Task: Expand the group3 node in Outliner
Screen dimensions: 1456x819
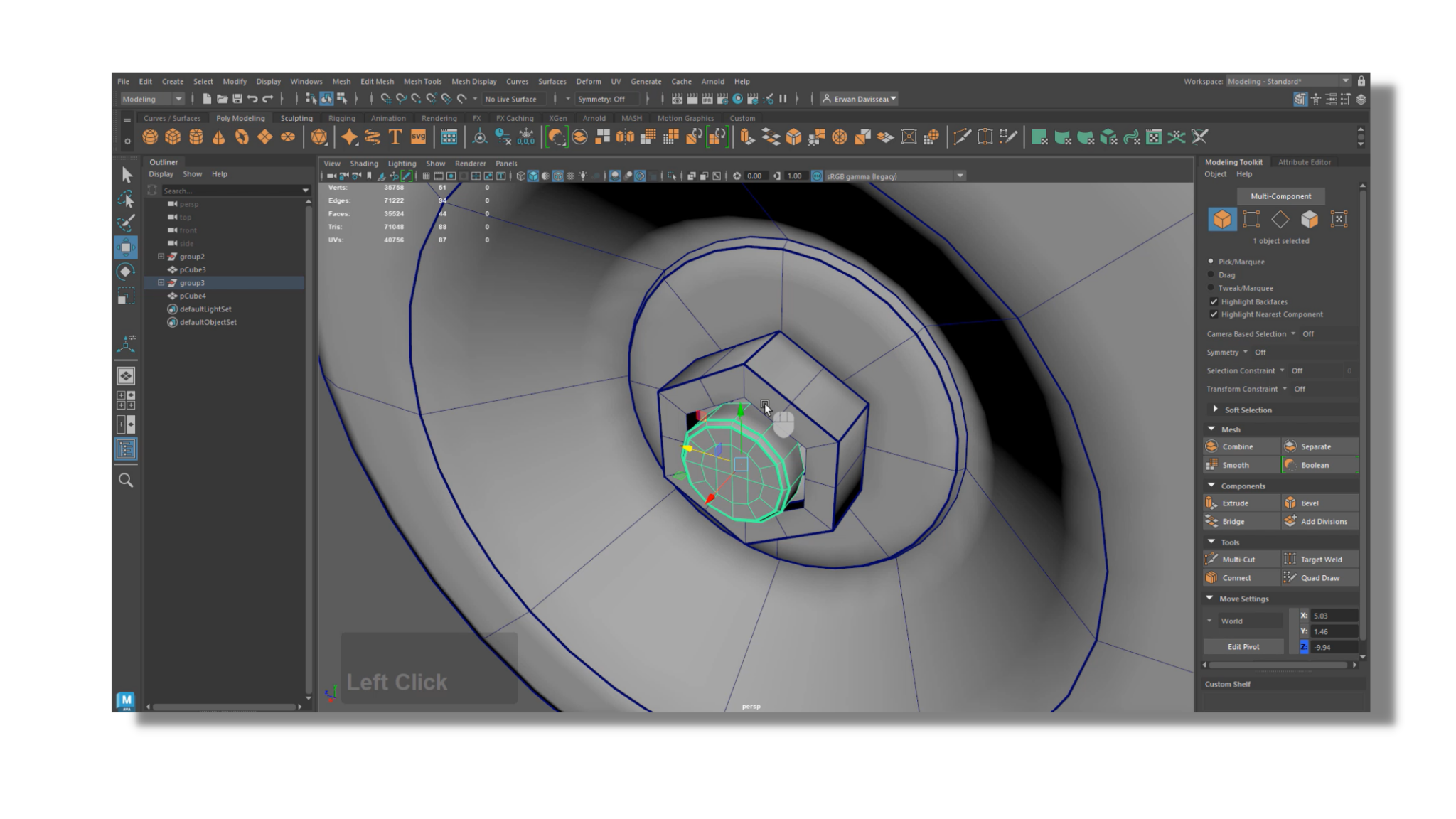Action: (x=161, y=283)
